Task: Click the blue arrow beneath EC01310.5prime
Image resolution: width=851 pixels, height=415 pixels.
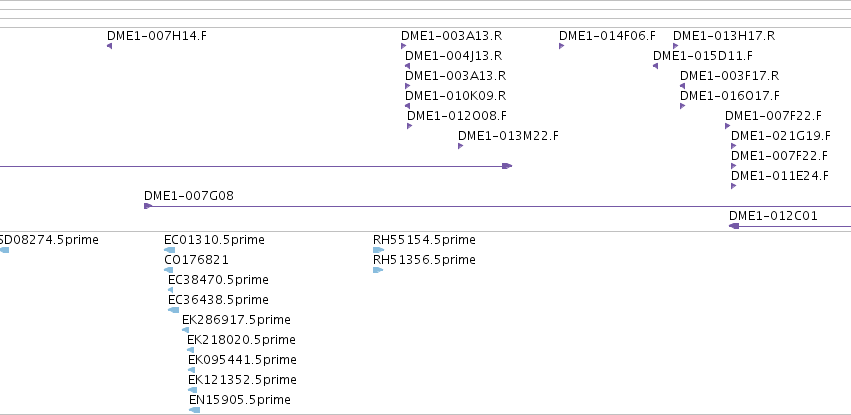Action: pos(169,250)
